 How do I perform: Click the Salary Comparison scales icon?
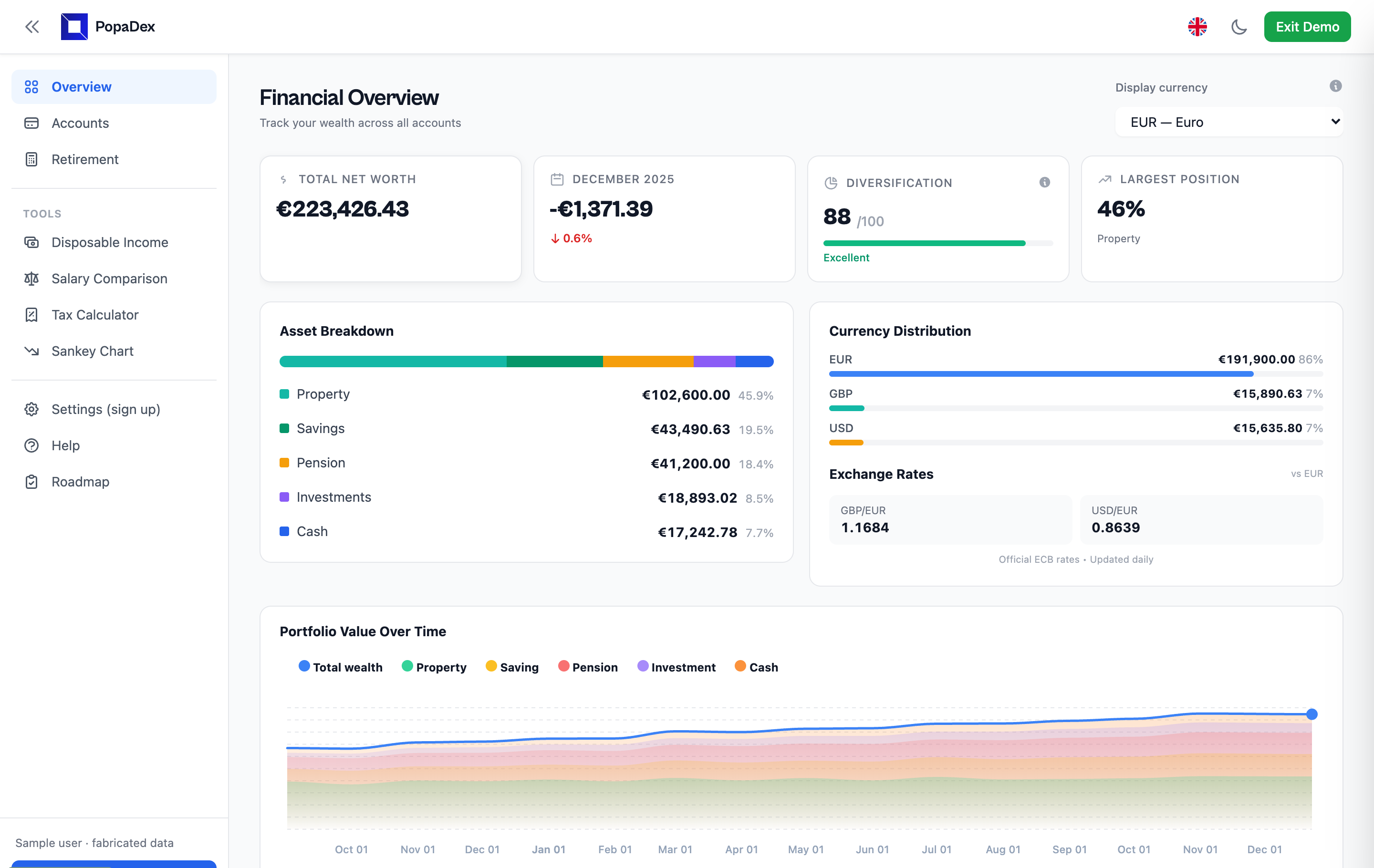point(31,279)
